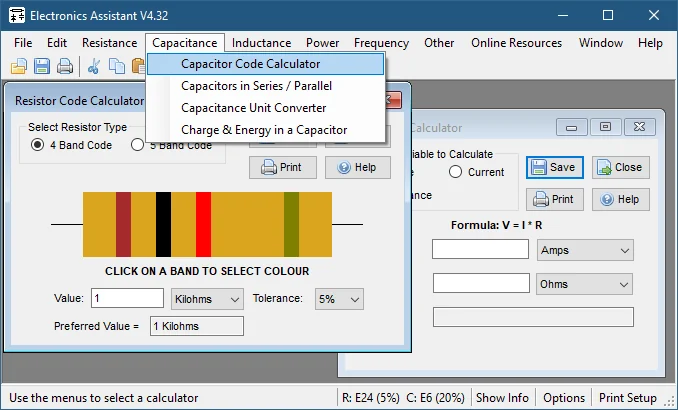Click Print button in Ohm's Law window
678x410 pixels.
[x=555, y=199]
